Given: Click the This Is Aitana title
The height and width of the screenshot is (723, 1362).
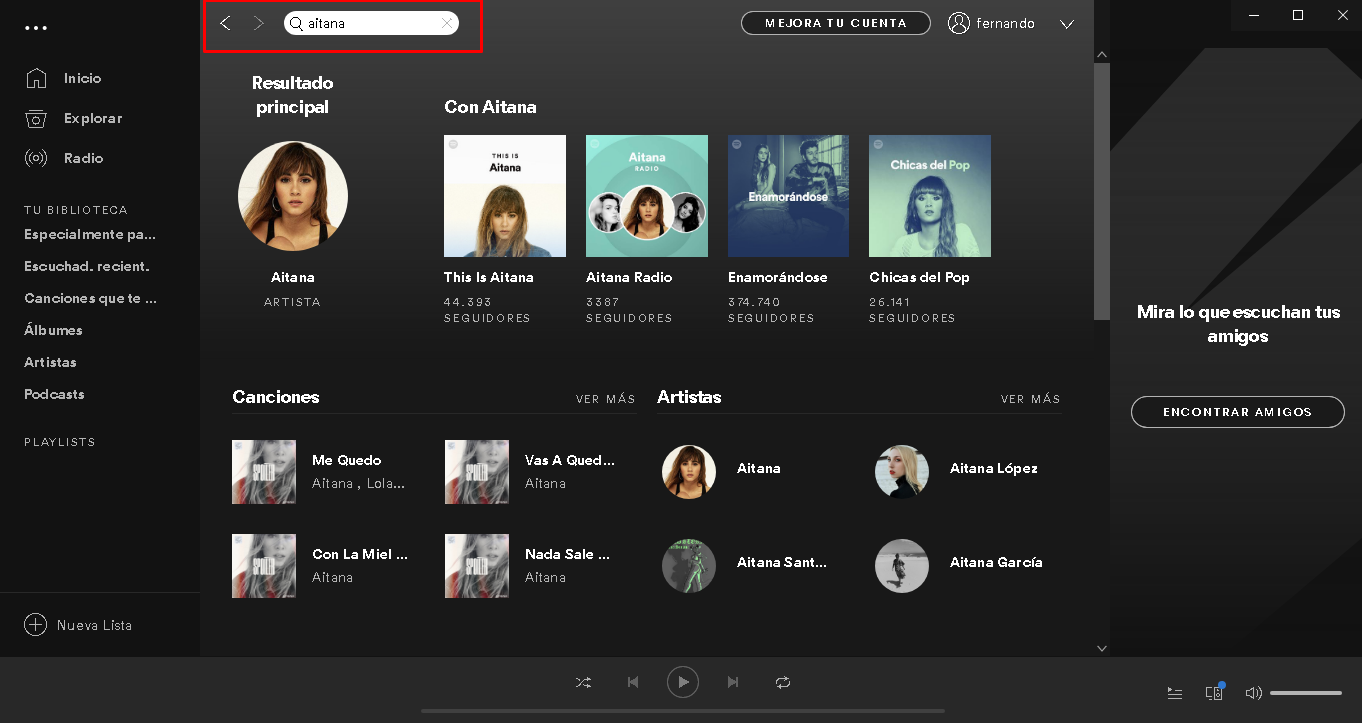Looking at the screenshot, I should (x=489, y=277).
